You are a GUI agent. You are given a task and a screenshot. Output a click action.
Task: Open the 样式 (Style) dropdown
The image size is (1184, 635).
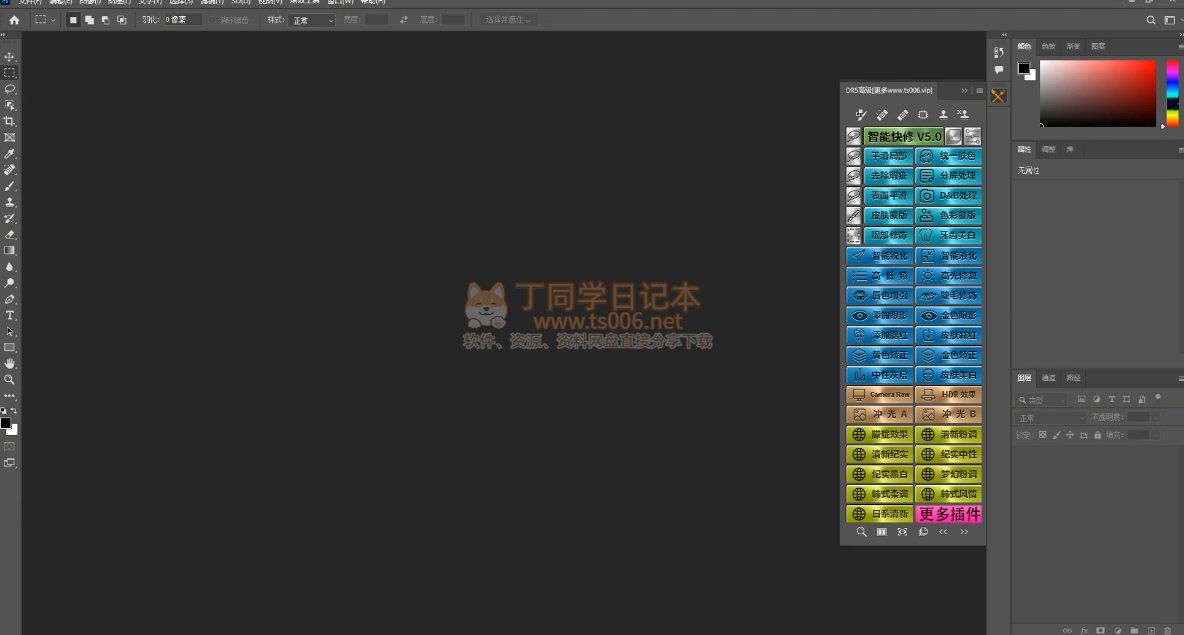coord(312,20)
